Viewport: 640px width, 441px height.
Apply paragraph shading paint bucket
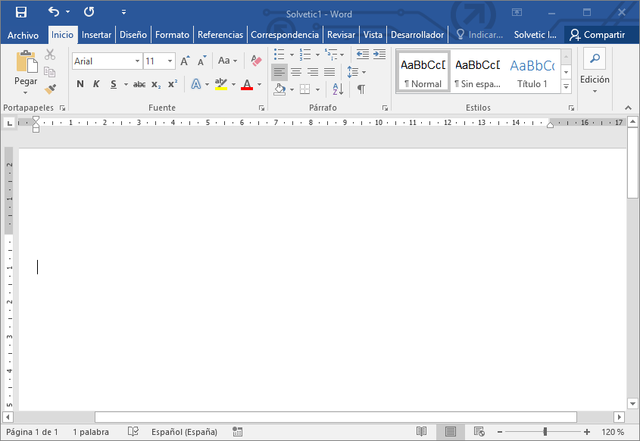click(x=280, y=89)
